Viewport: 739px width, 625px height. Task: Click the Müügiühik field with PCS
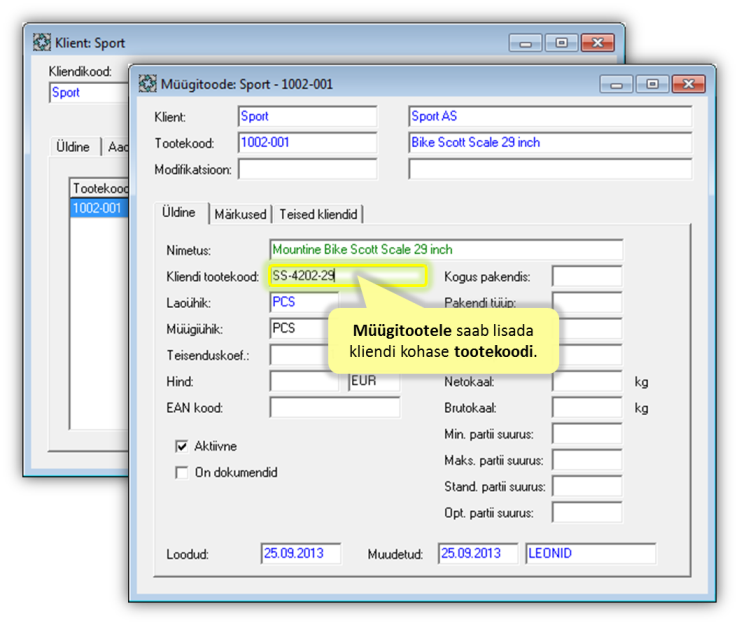click(x=299, y=329)
